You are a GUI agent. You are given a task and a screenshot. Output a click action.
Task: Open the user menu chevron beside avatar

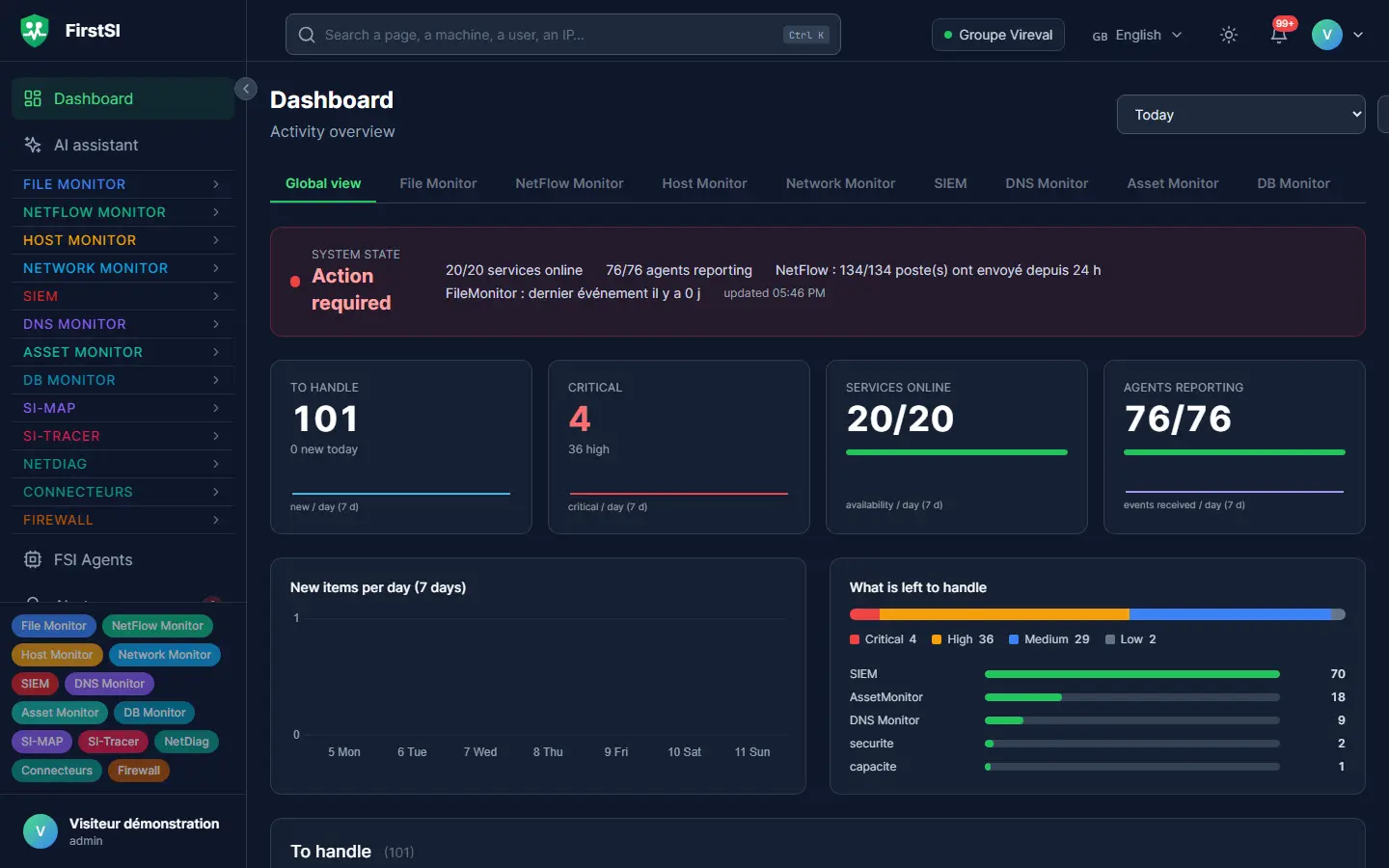(x=1358, y=35)
